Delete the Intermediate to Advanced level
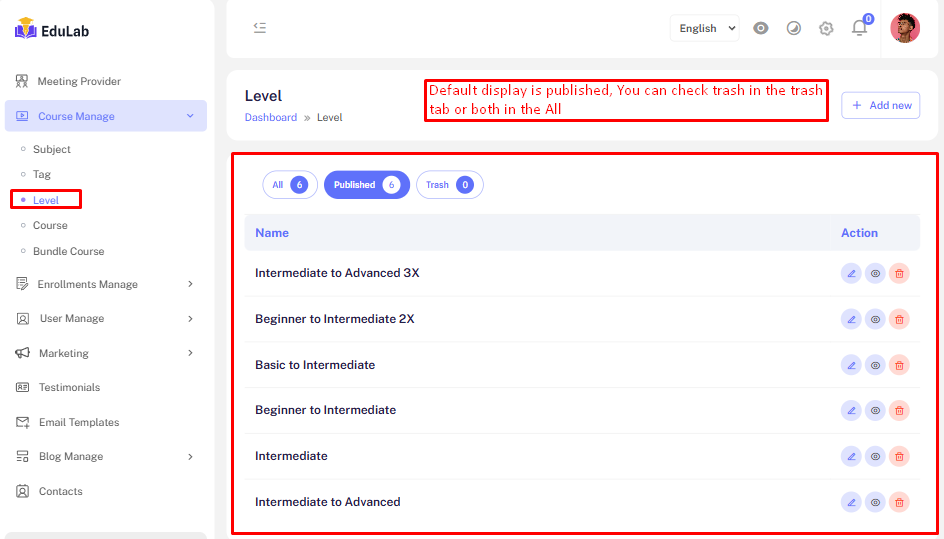 tap(899, 502)
